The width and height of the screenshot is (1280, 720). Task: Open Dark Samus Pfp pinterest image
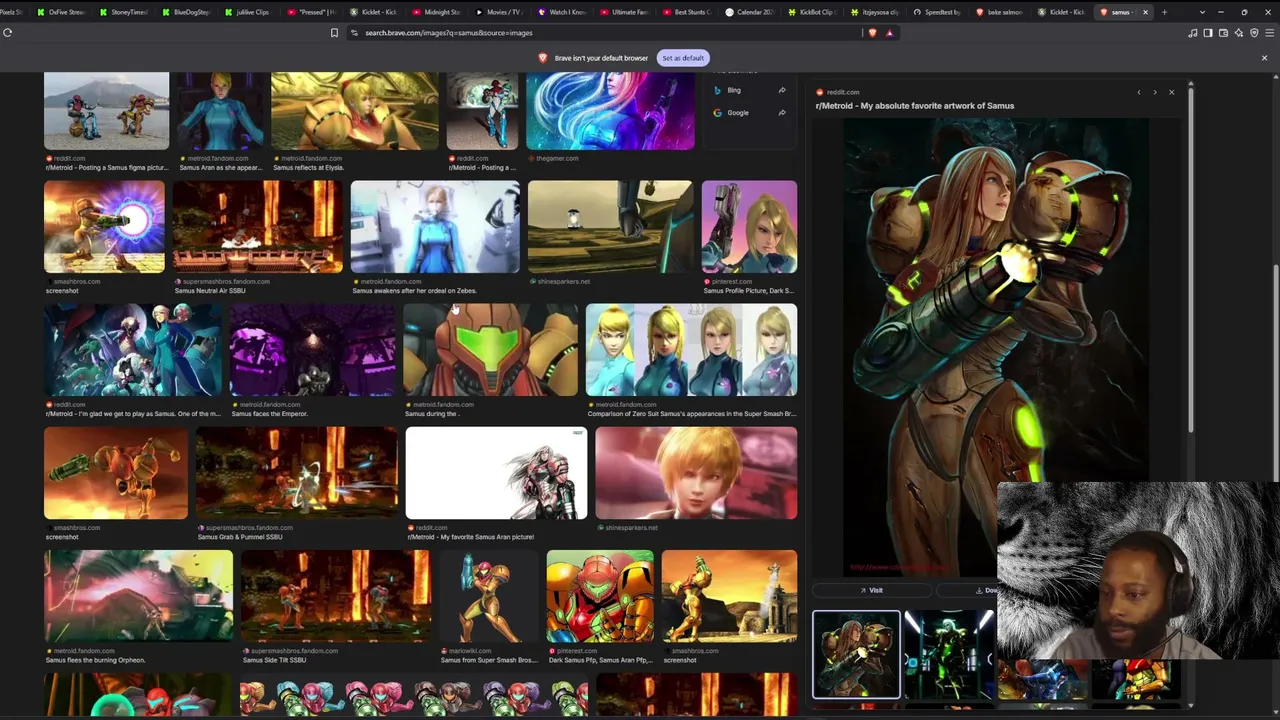(x=600, y=596)
